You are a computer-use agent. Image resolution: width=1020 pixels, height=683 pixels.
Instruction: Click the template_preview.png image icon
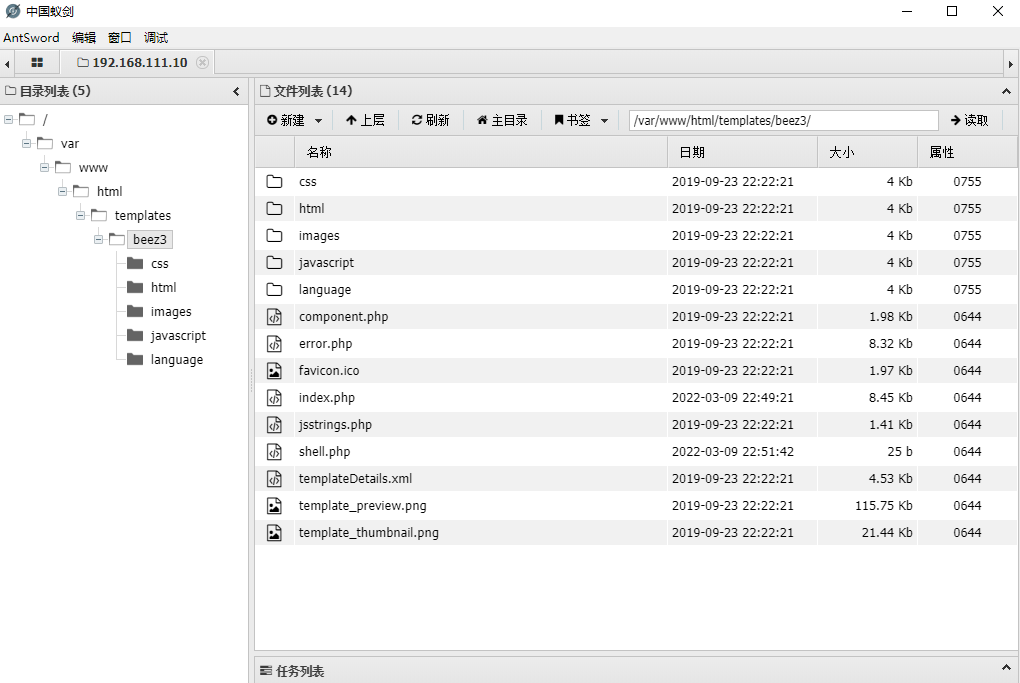[x=275, y=505]
